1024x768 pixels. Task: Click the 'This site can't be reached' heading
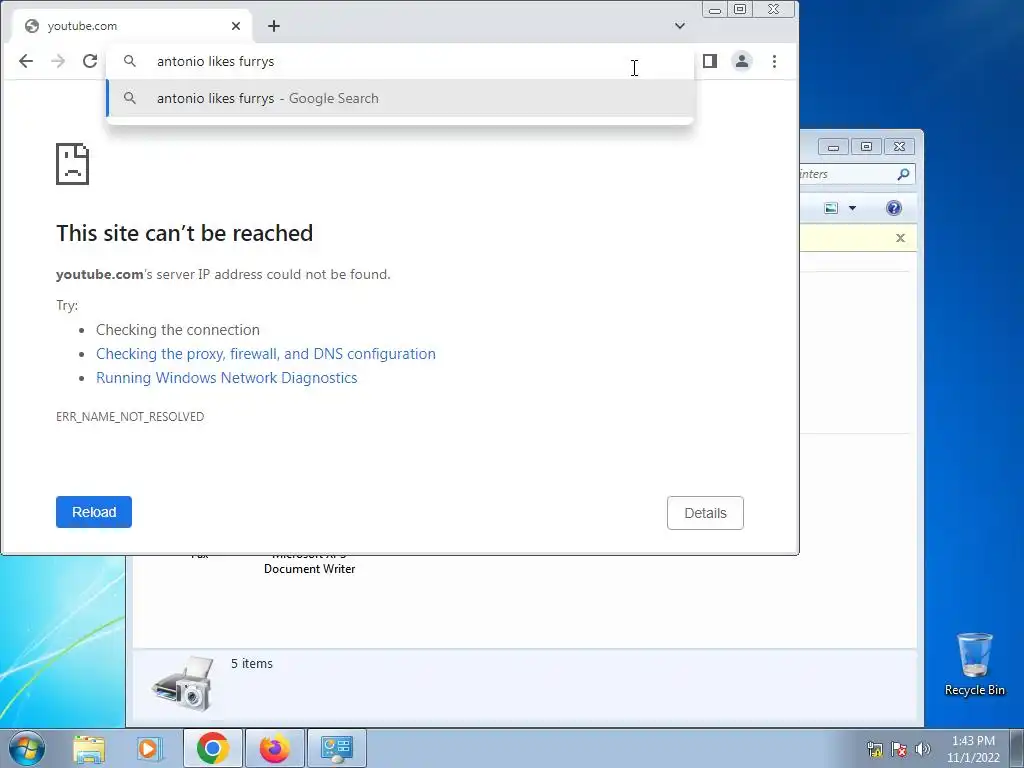click(184, 233)
